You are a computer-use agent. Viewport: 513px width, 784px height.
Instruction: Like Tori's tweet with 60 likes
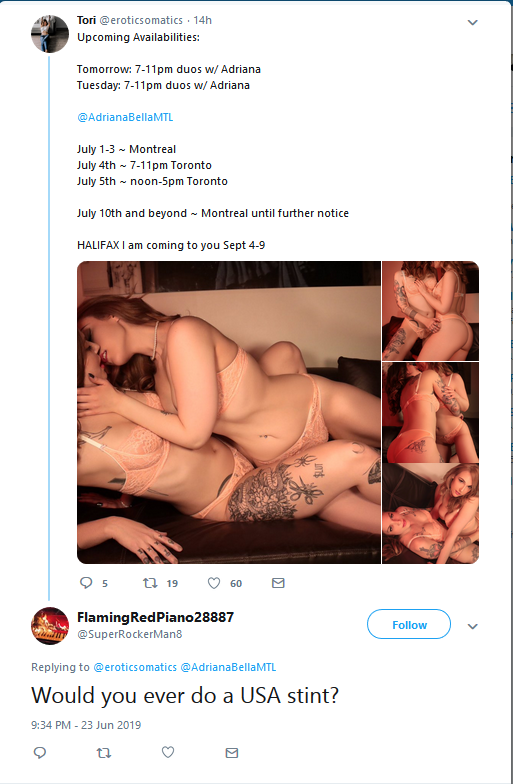[x=214, y=583]
